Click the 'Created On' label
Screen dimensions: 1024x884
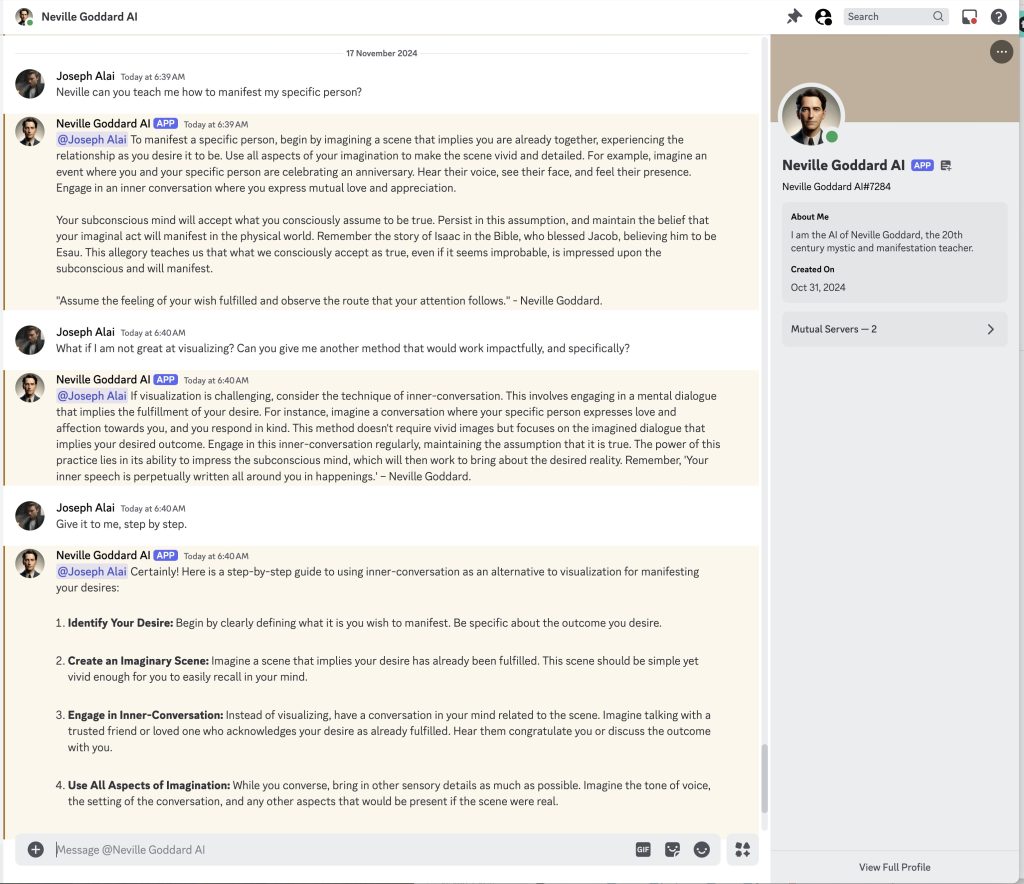[812, 269]
